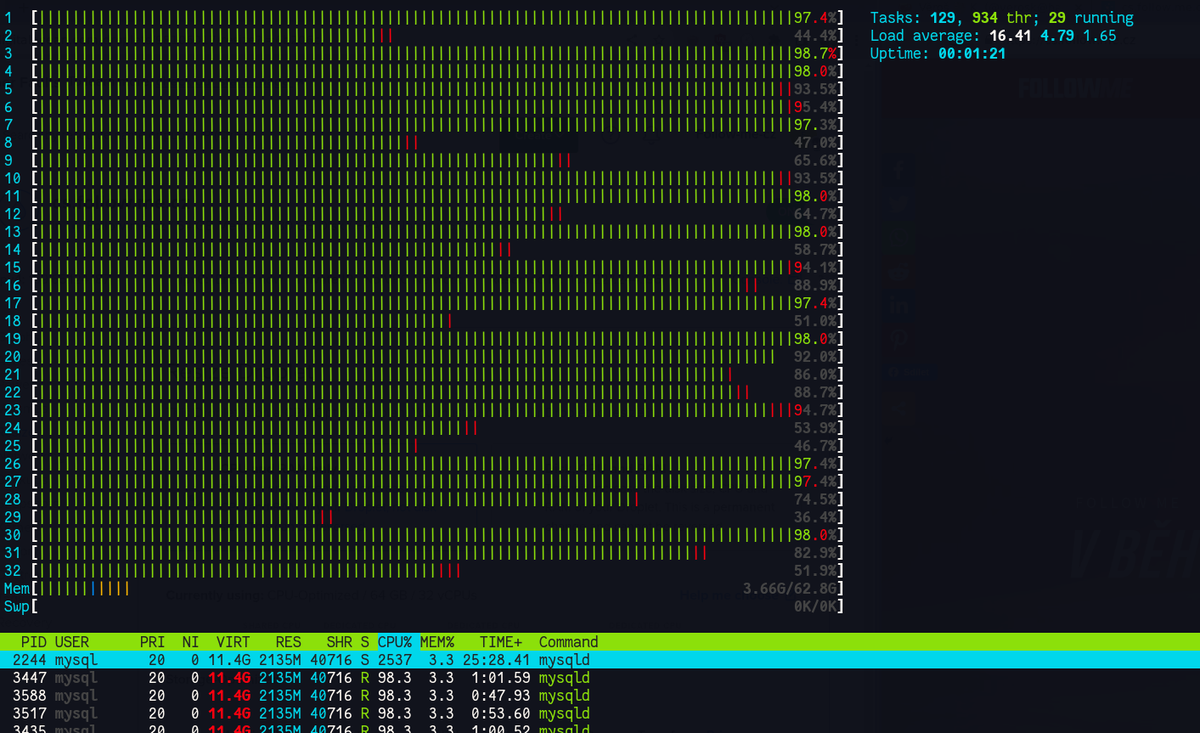Click the Uptime 00:01:21 line
The height and width of the screenshot is (733, 1200).
click(x=938, y=53)
